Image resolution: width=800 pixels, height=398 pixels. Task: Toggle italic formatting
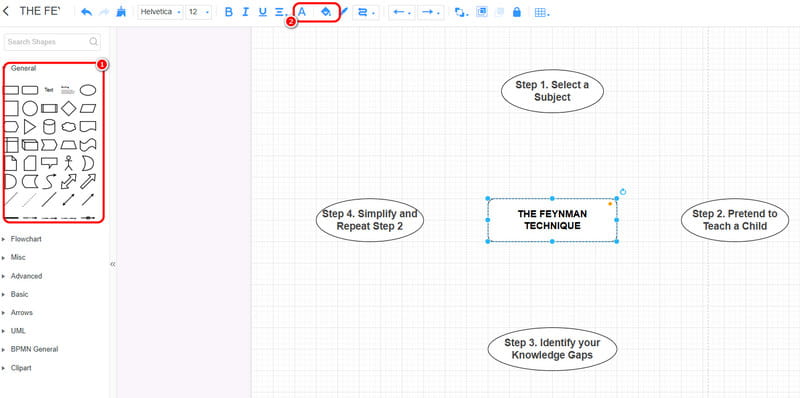tap(245, 12)
